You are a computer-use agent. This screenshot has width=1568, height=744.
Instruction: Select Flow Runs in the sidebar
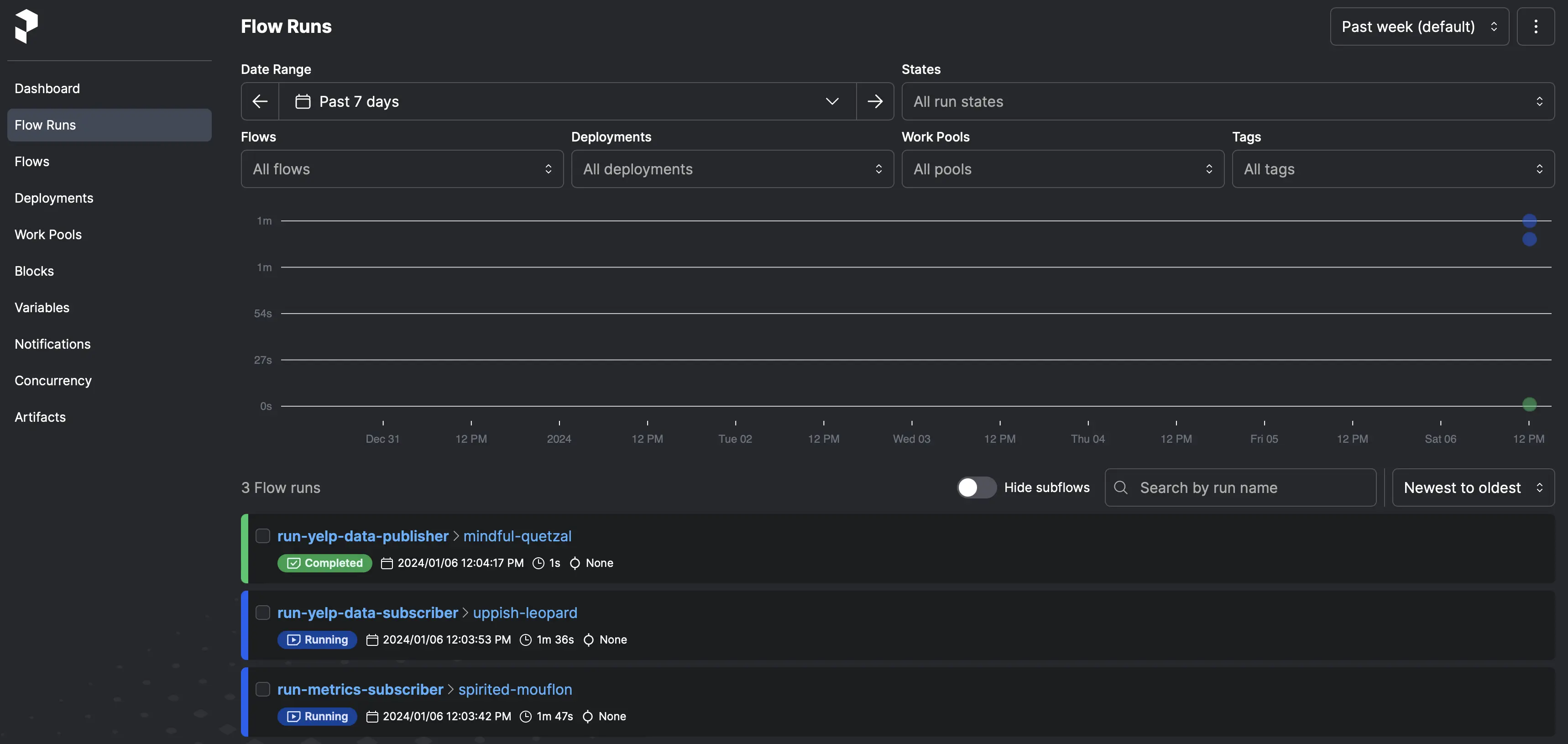tap(110, 125)
